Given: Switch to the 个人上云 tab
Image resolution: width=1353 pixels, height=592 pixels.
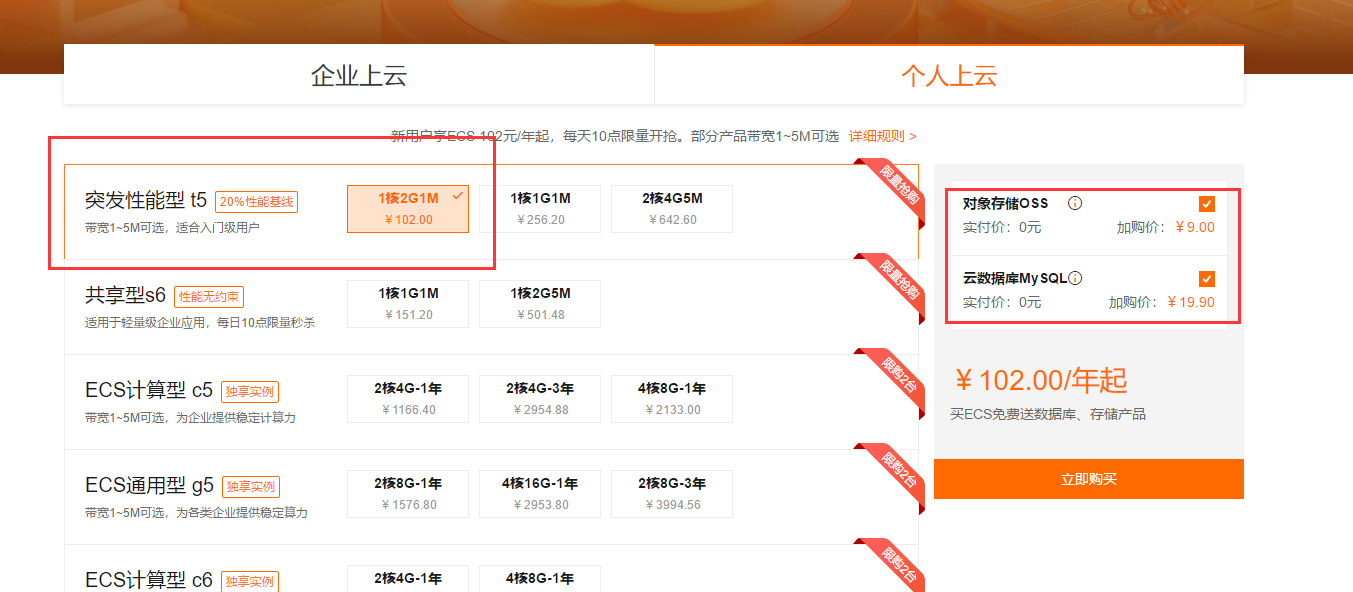Looking at the screenshot, I should click(949, 75).
